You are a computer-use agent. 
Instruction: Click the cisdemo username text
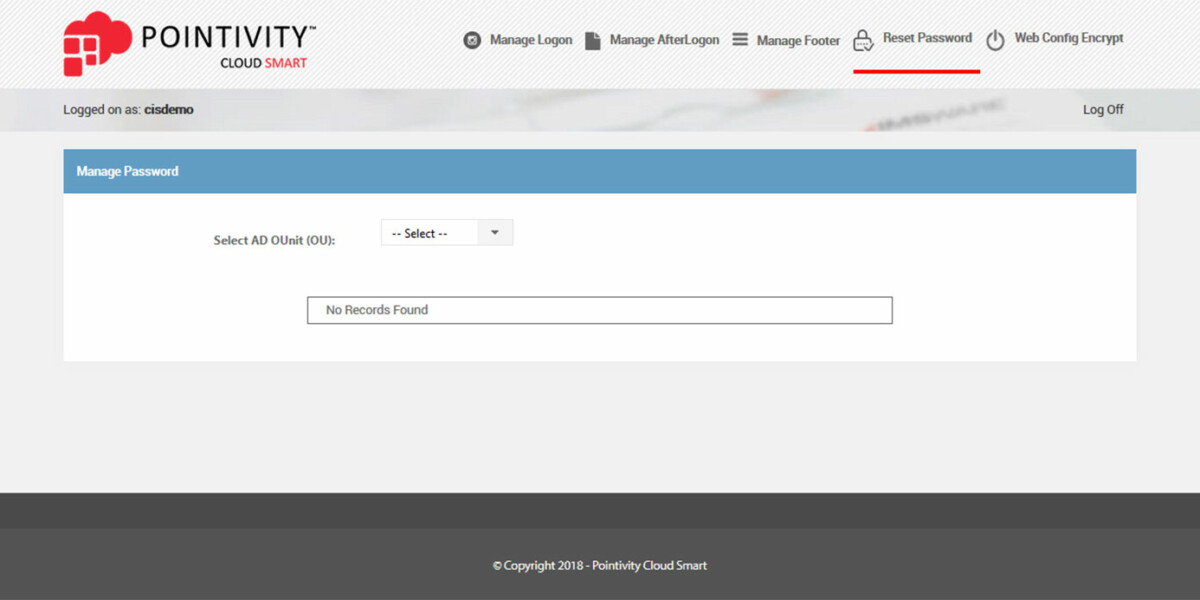(168, 109)
